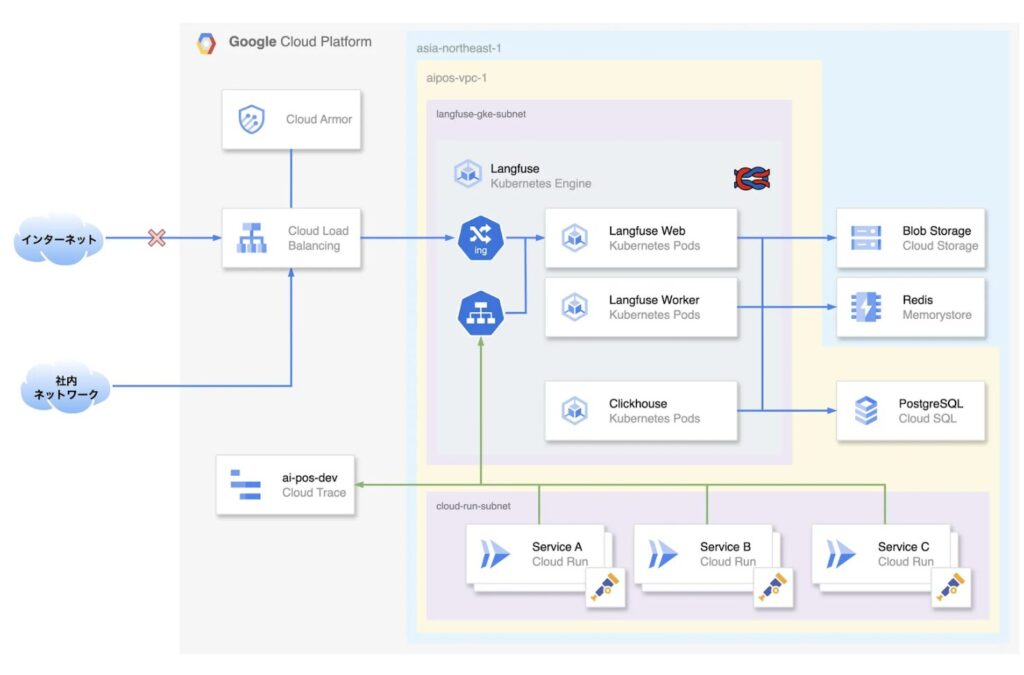
Task: Click the Clickhouse Kubernetes Pods box
Action: coord(641,411)
